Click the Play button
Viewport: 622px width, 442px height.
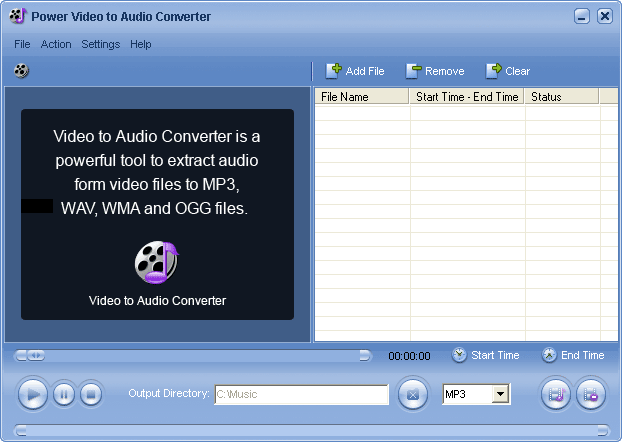pos(33,394)
